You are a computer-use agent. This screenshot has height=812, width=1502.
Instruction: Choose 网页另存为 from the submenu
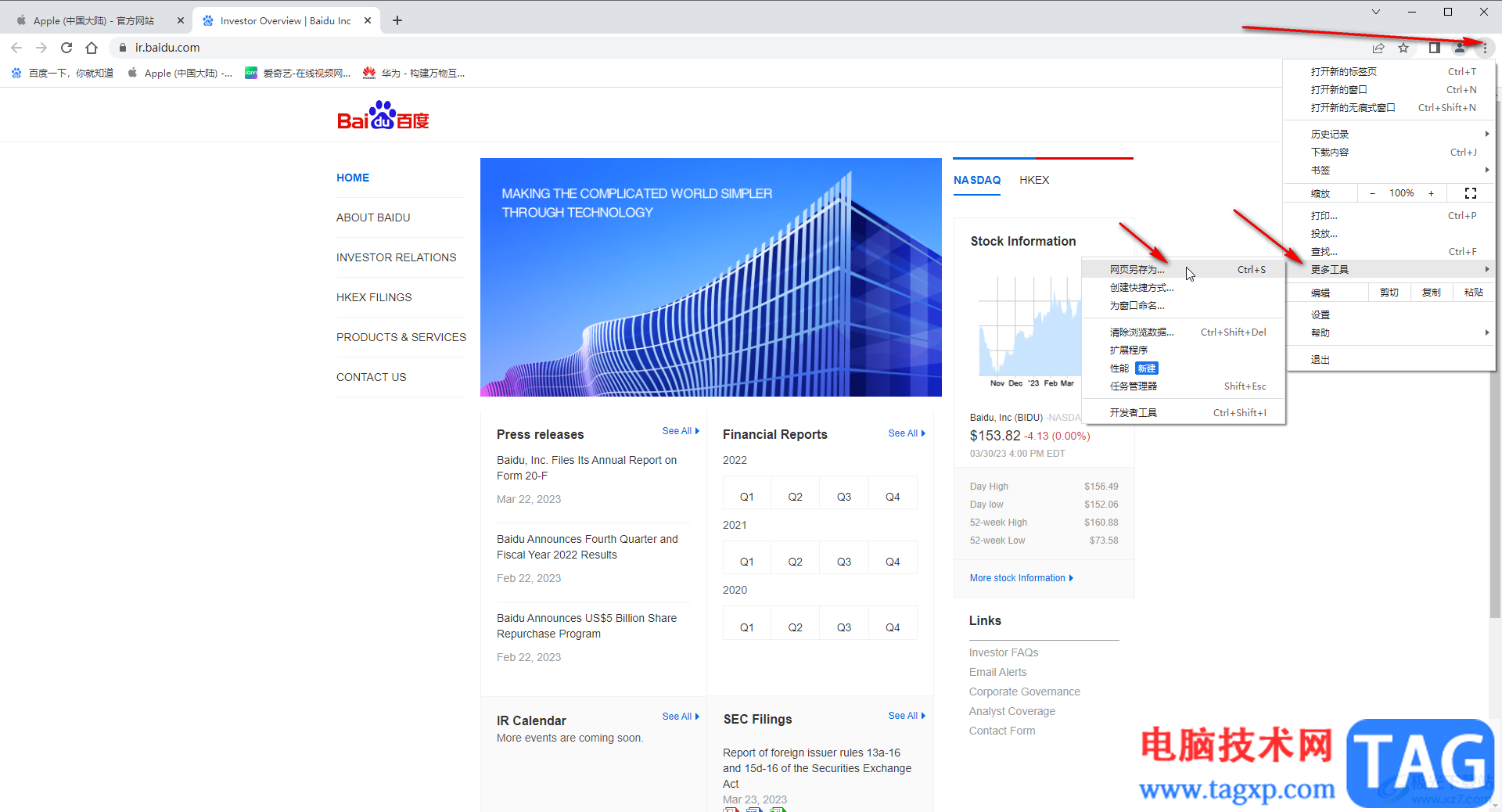pyautogui.click(x=1184, y=269)
